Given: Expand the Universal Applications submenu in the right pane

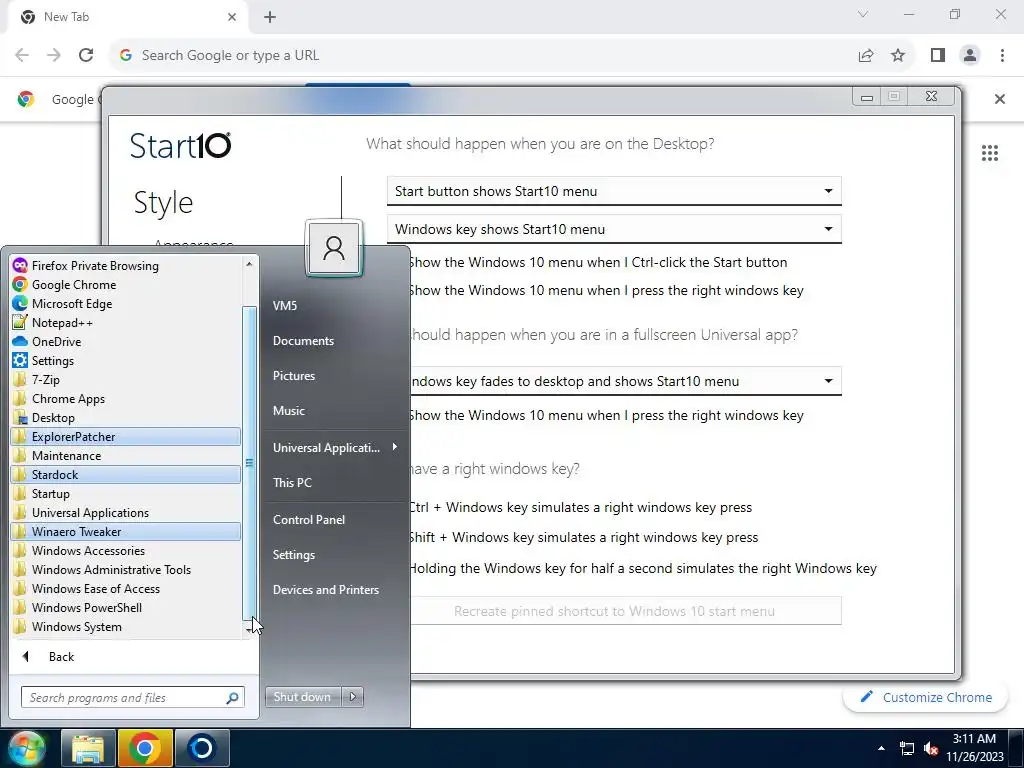Looking at the screenshot, I should pos(336,447).
